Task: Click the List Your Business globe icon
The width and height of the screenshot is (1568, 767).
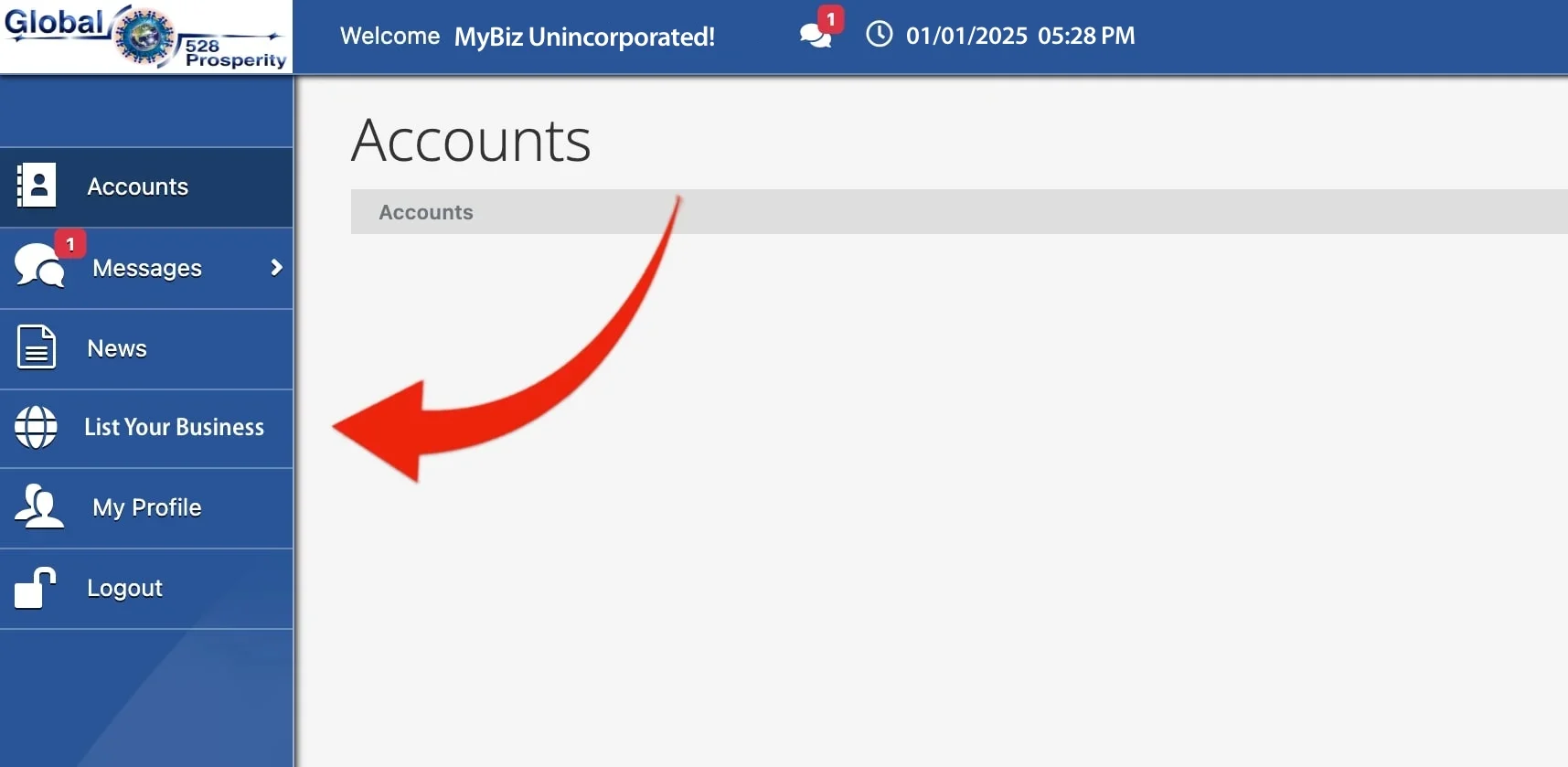Action: click(x=36, y=427)
